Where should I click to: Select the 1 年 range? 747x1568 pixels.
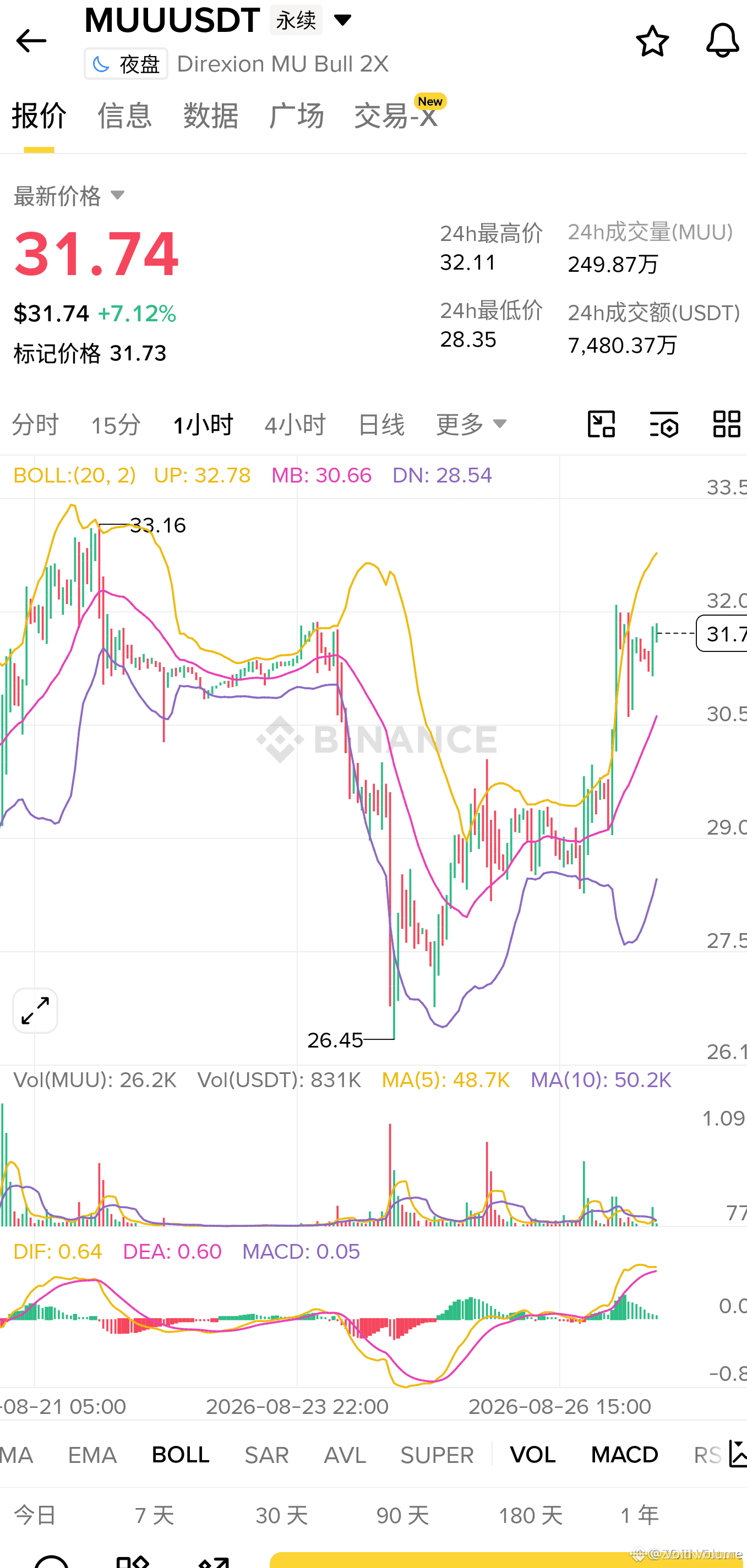click(x=640, y=1515)
